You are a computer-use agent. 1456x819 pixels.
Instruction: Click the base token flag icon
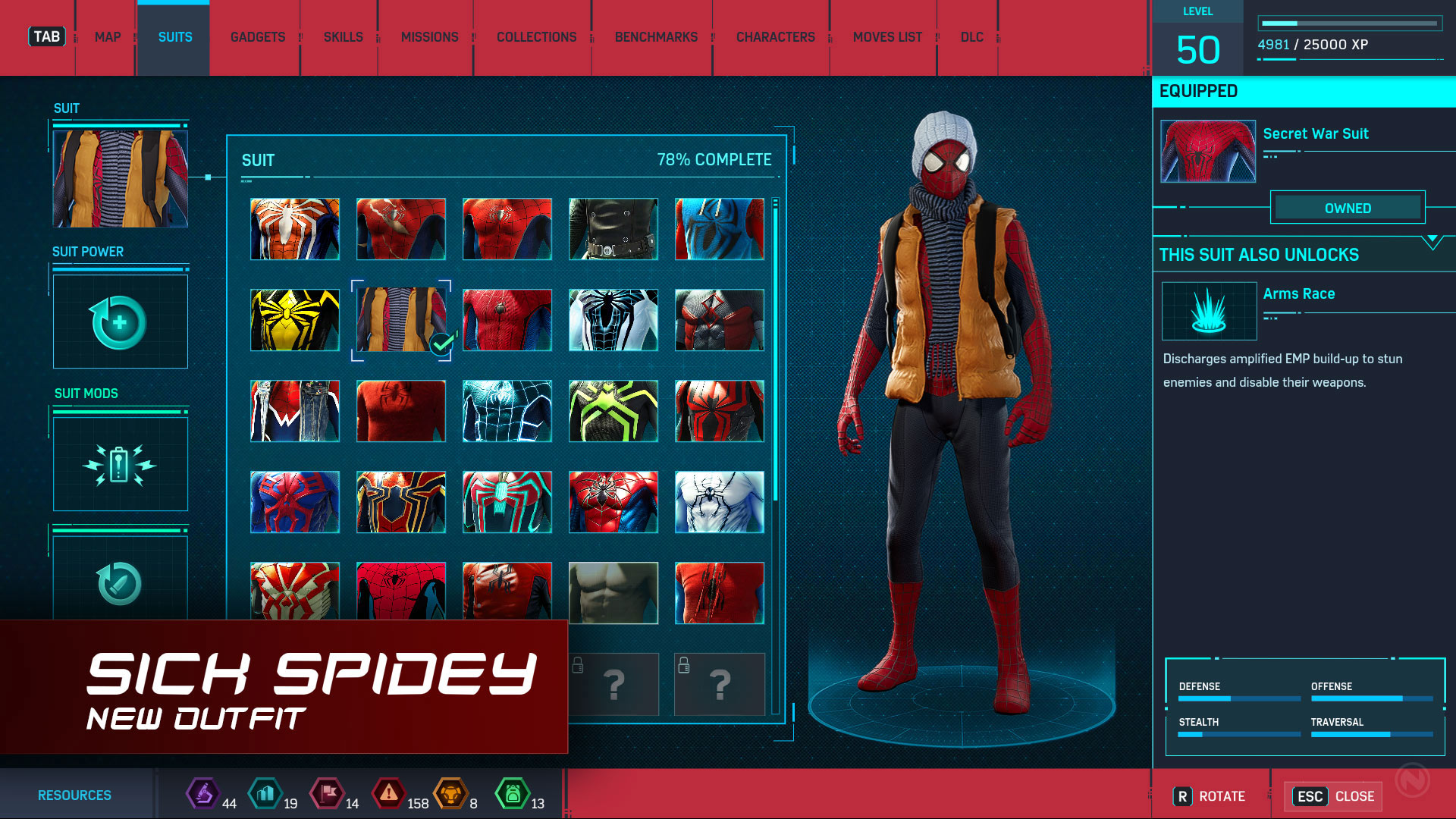[x=328, y=794]
